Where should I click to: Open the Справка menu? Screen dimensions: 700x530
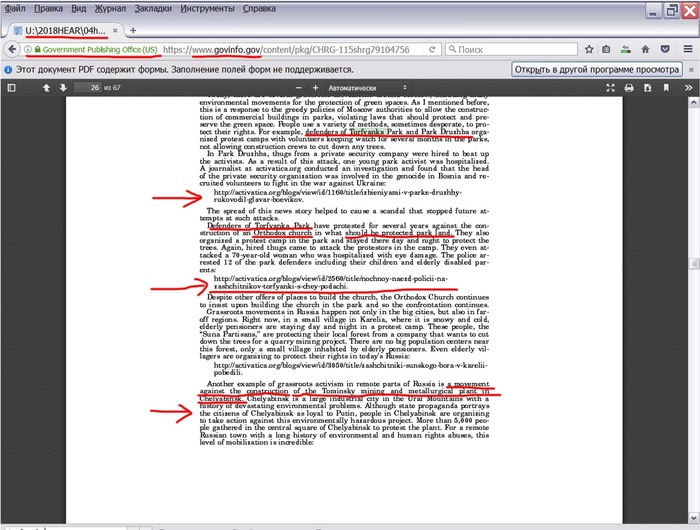click(259, 8)
